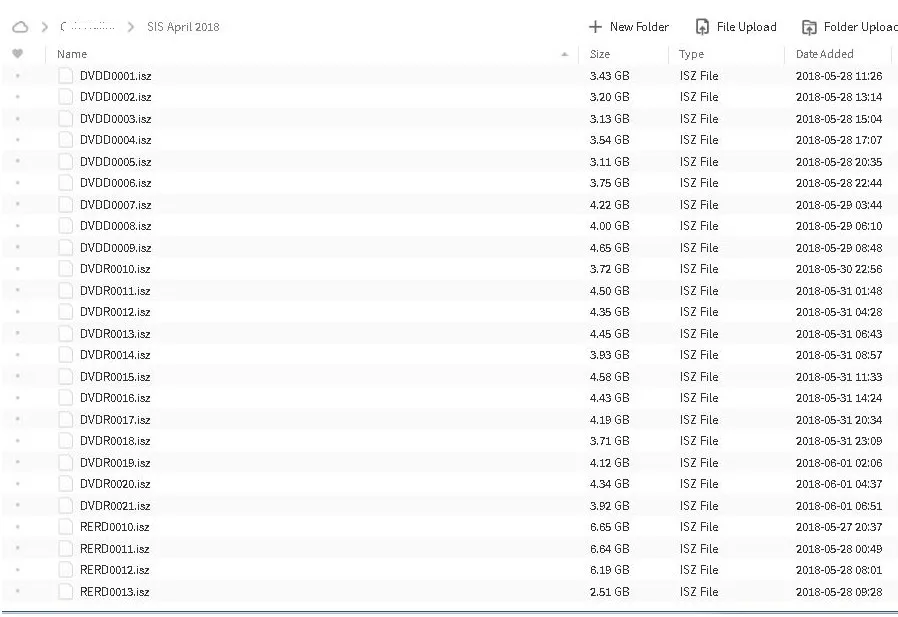Sort files by the Name column header

[72, 54]
